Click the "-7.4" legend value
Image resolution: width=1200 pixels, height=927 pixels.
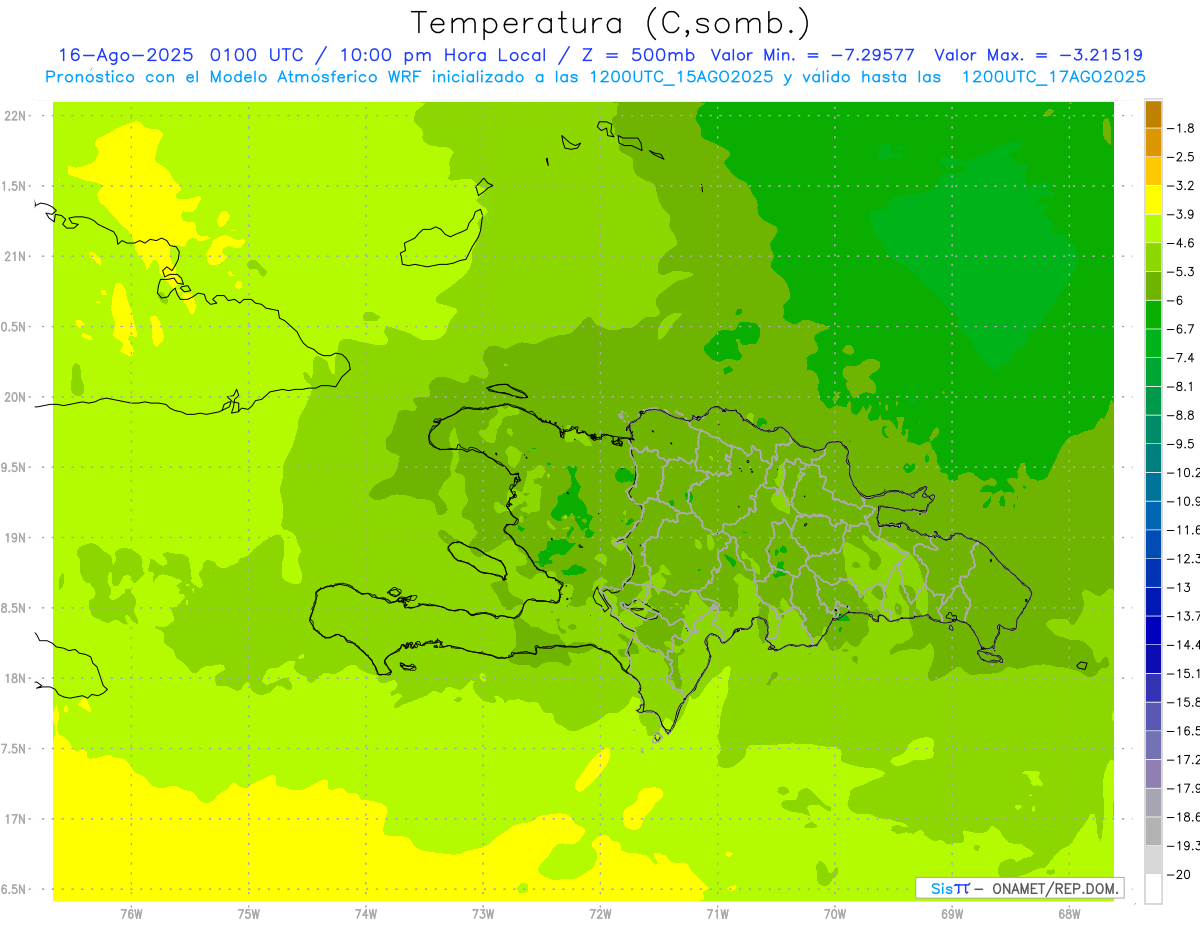(1181, 358)
